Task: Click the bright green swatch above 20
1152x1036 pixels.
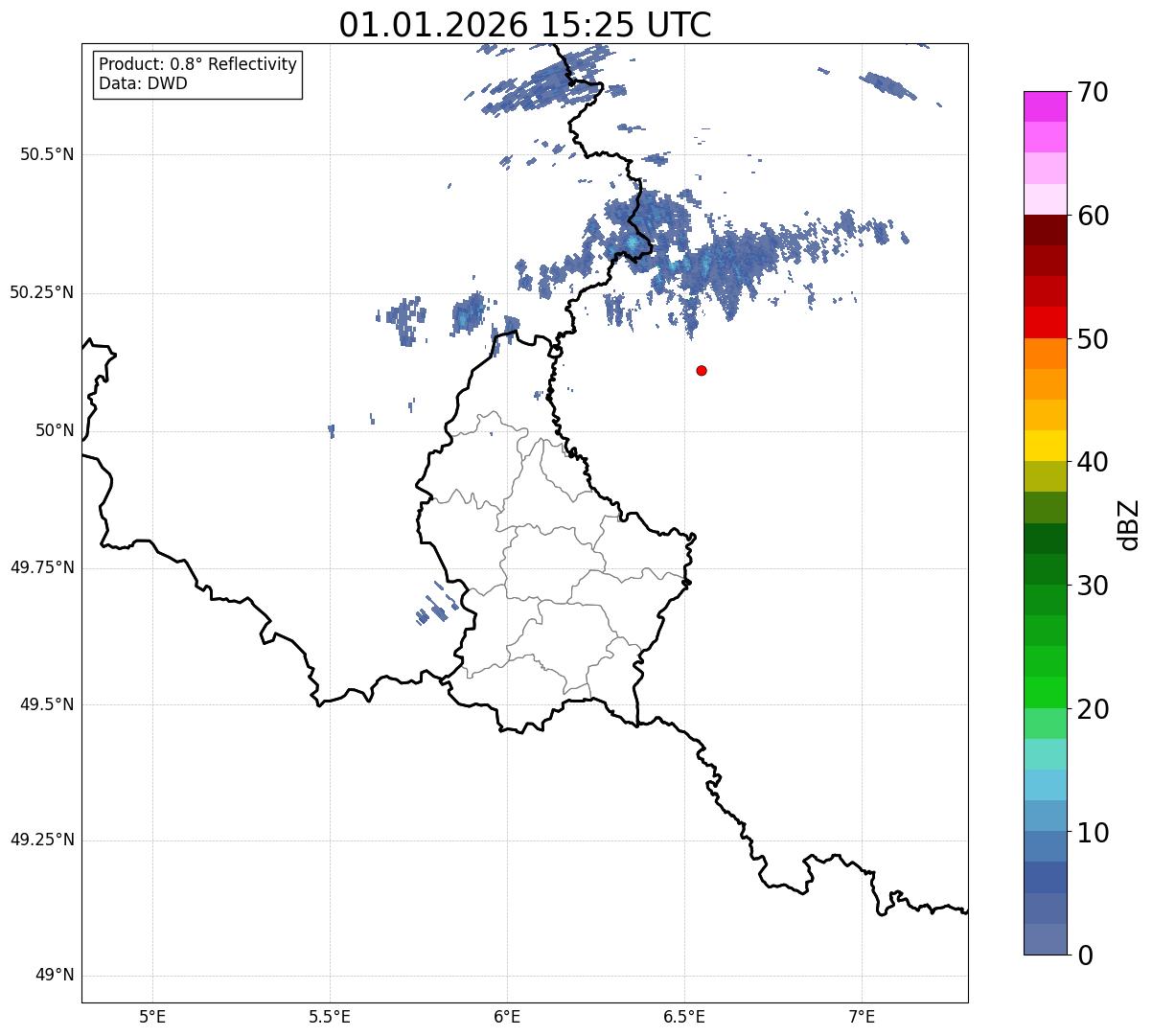Action: [1045, 692]
